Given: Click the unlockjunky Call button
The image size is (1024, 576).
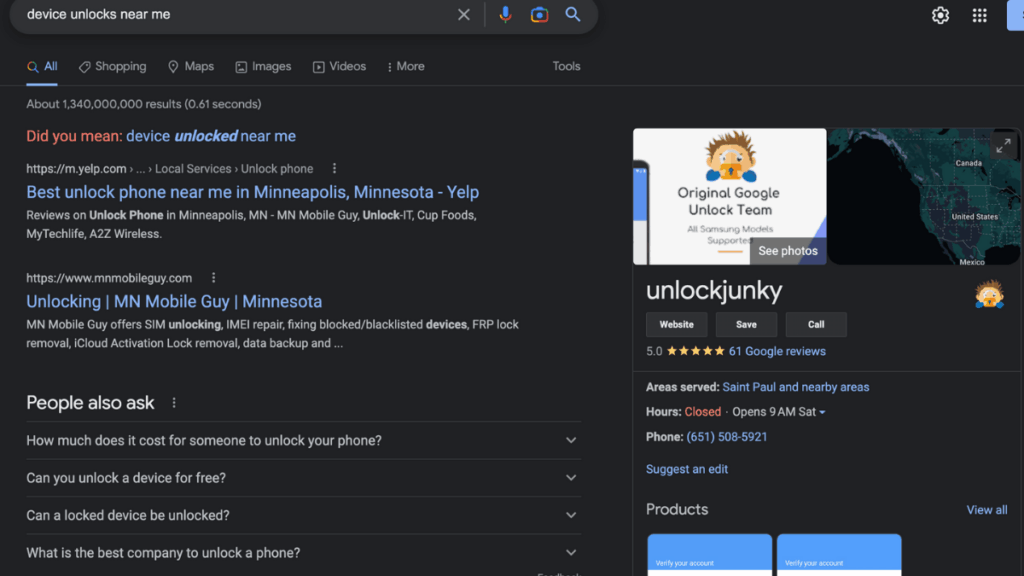Looking at the screenshot, I should (x=816, y=325).
